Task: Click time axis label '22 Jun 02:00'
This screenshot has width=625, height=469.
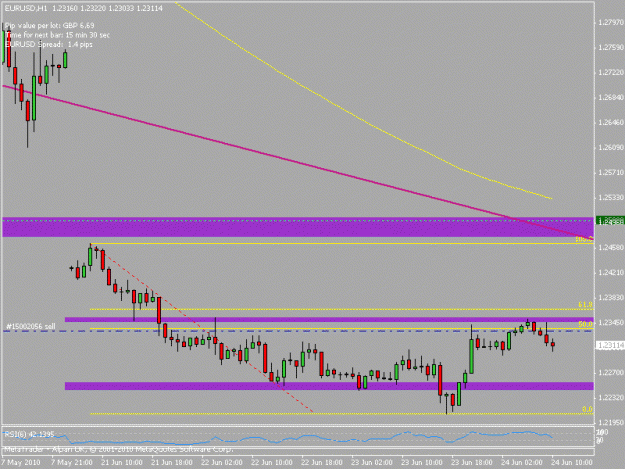Action: (222, 462)
